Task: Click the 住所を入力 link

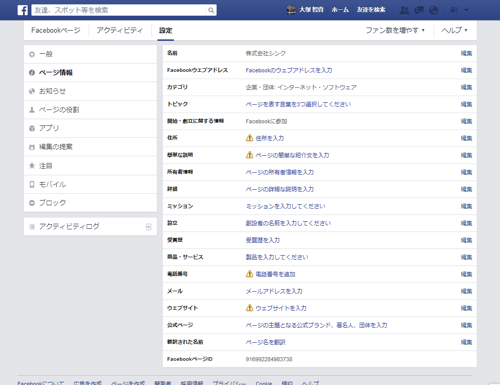Action: [270, 138]
